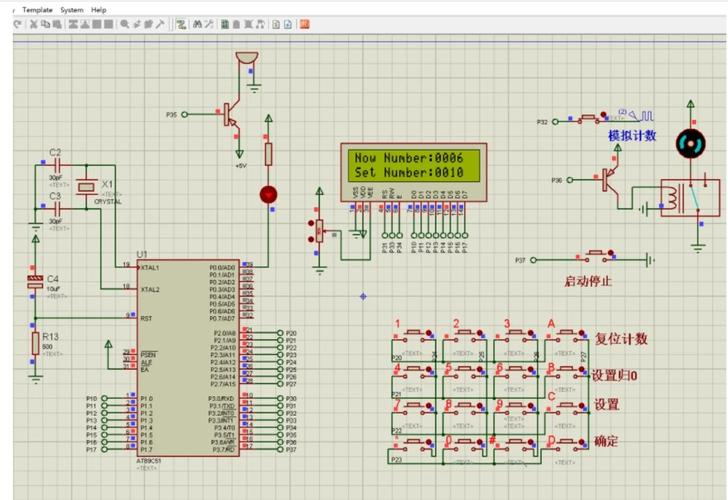728x500 pixels.
Task: Click the orange rightmost toolbar icon
Action: pos(304,23)
